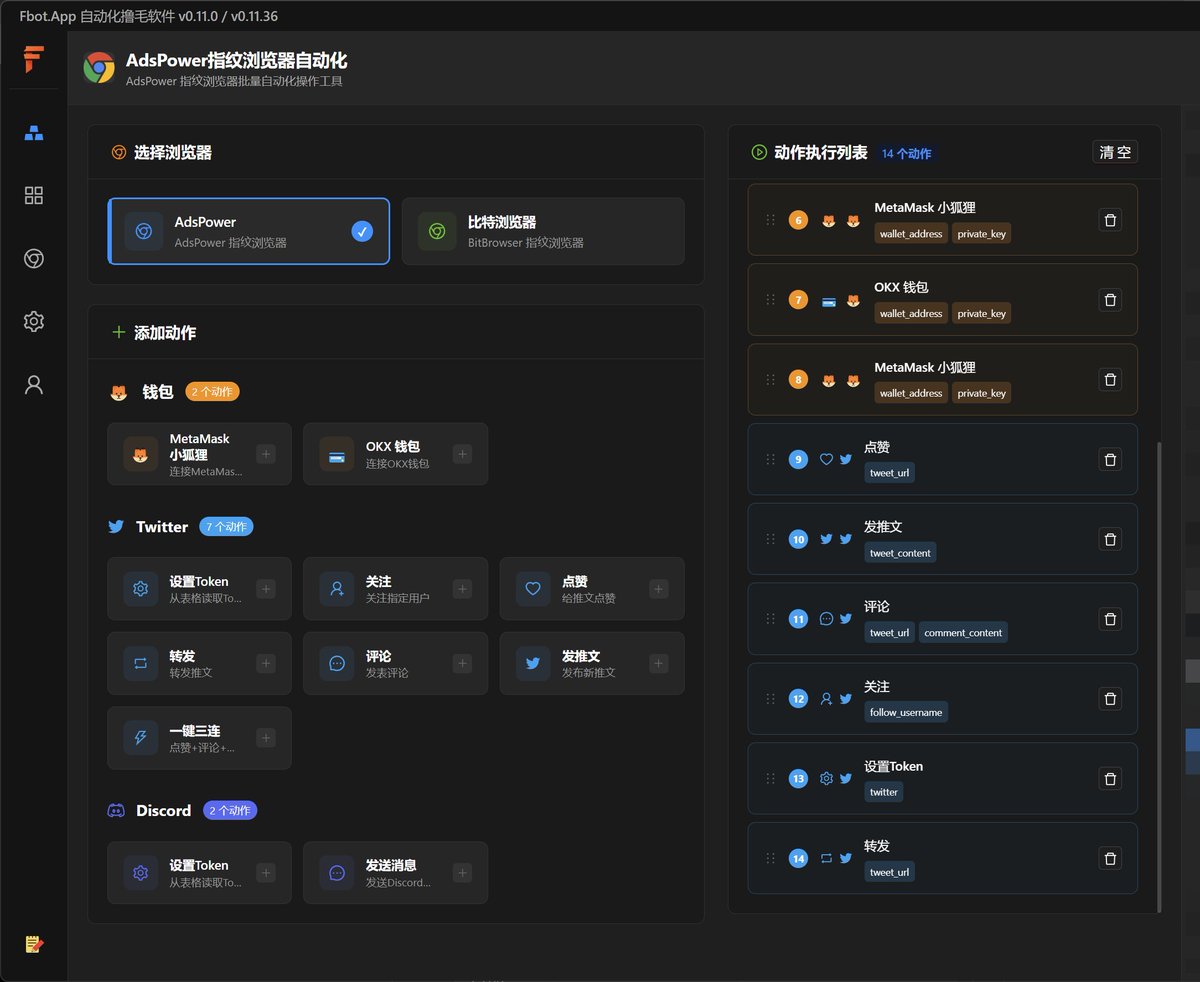This screenshot has height=982, width=1200.
Task: Click the Twitter 7 个动作 badge
Action: [226, 526]
